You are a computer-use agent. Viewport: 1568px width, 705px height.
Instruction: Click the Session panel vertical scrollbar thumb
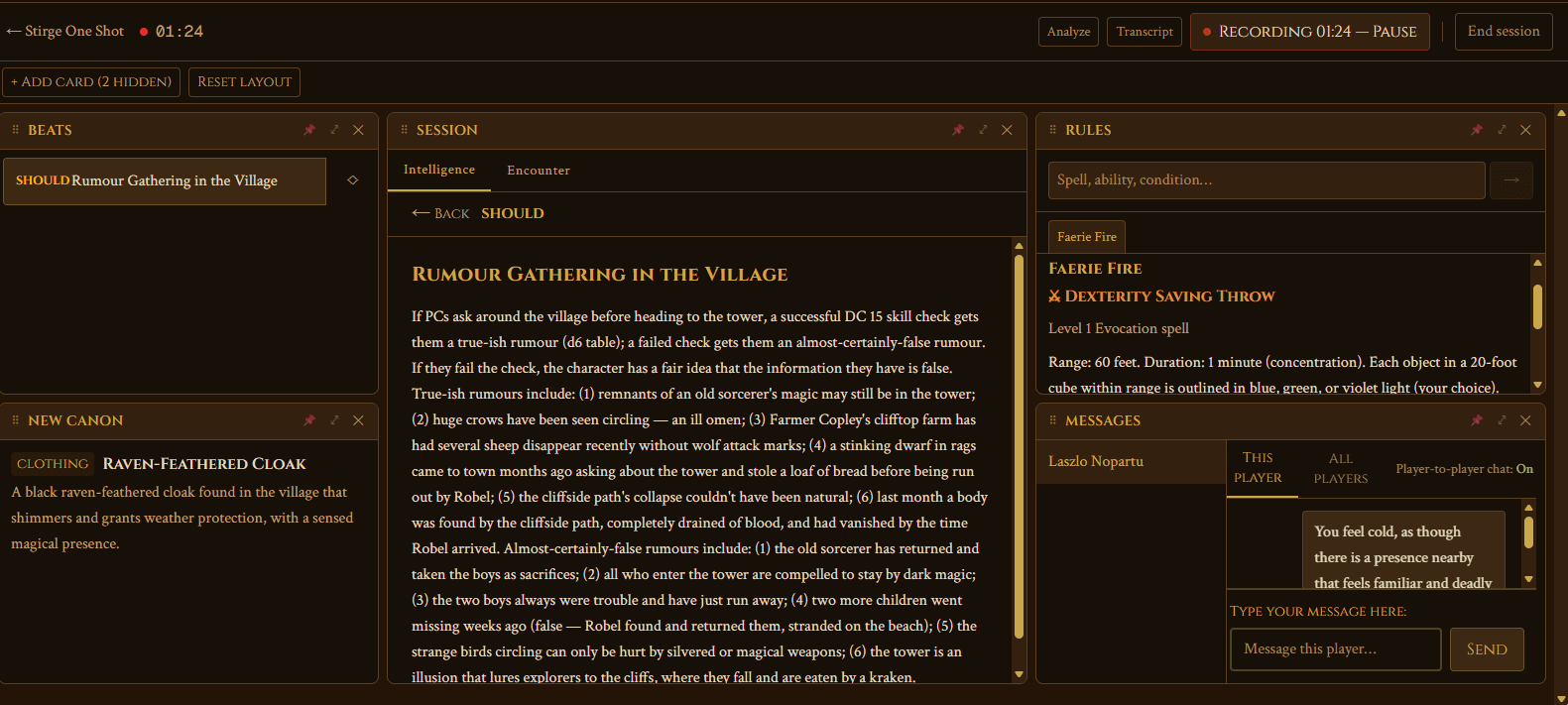1019,446
